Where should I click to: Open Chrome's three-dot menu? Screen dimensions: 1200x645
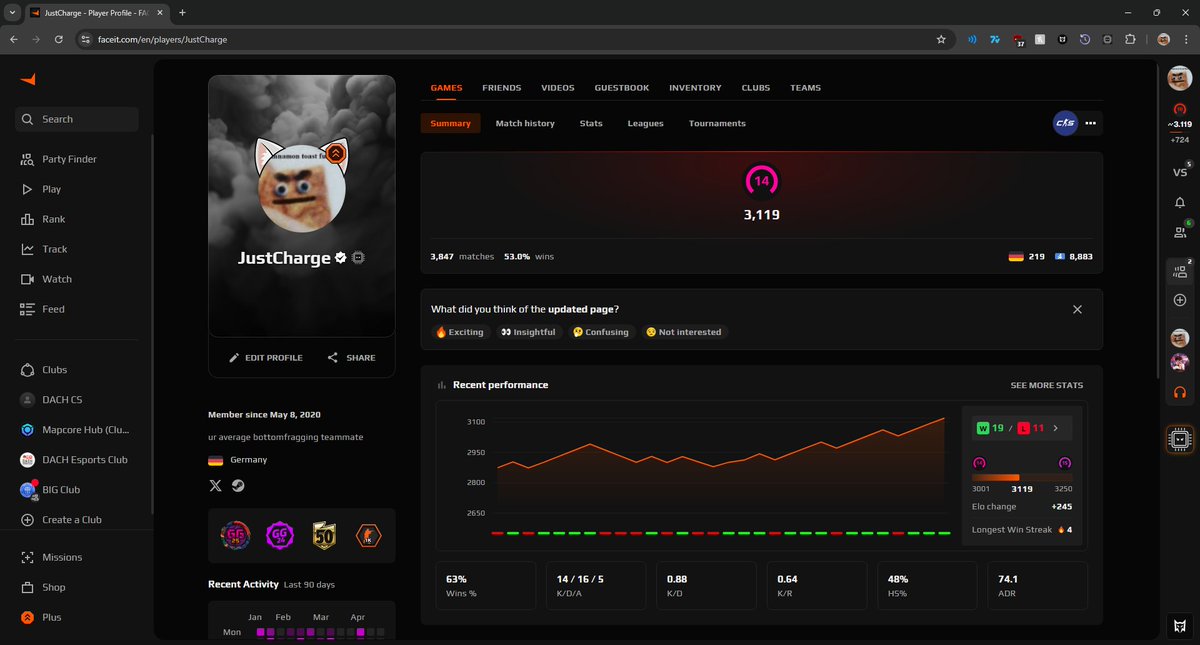[1186, 40]
